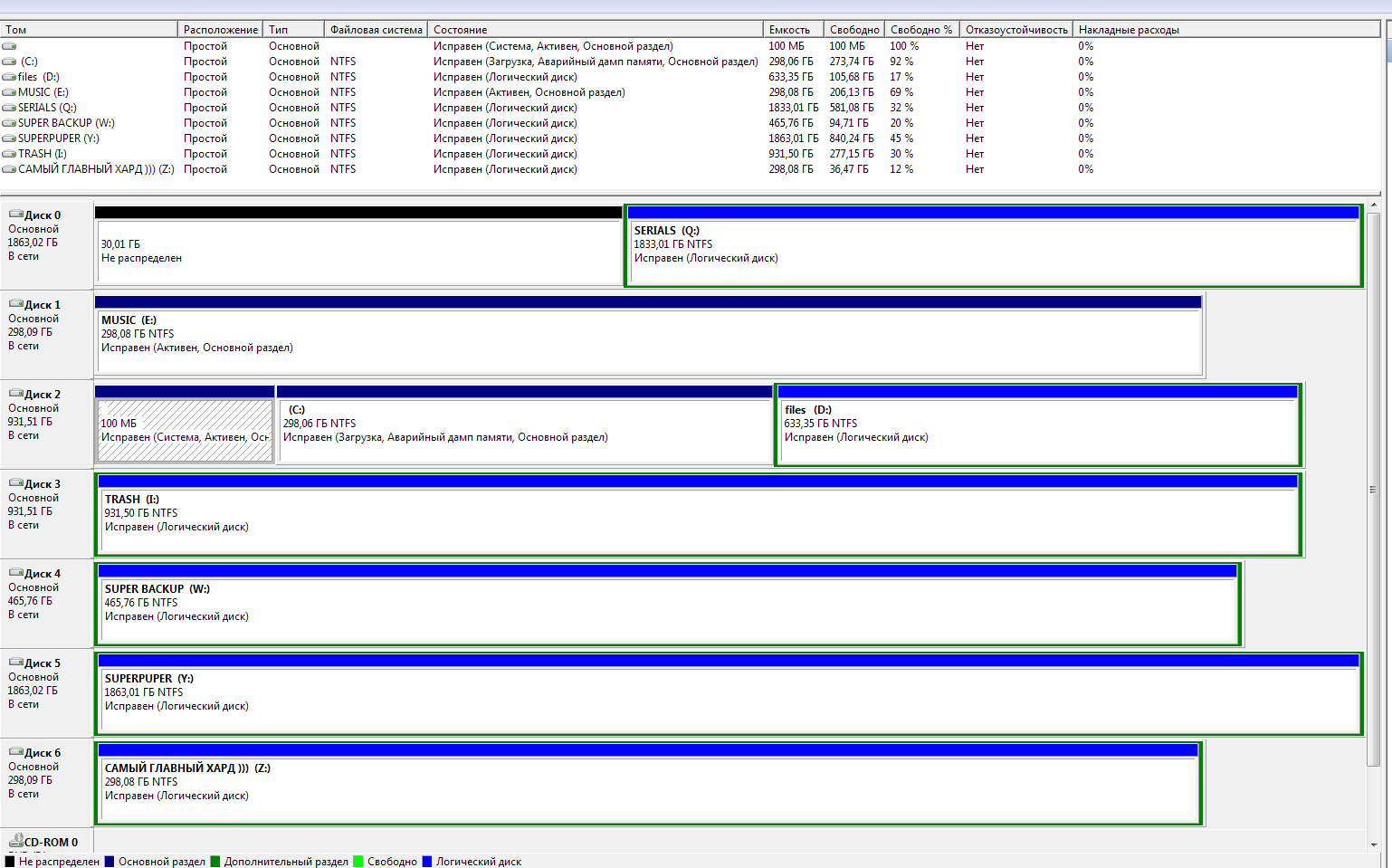Sort volumes by the Емкость column header
This screenshot has width=1392, height=868.
(794, 30)
